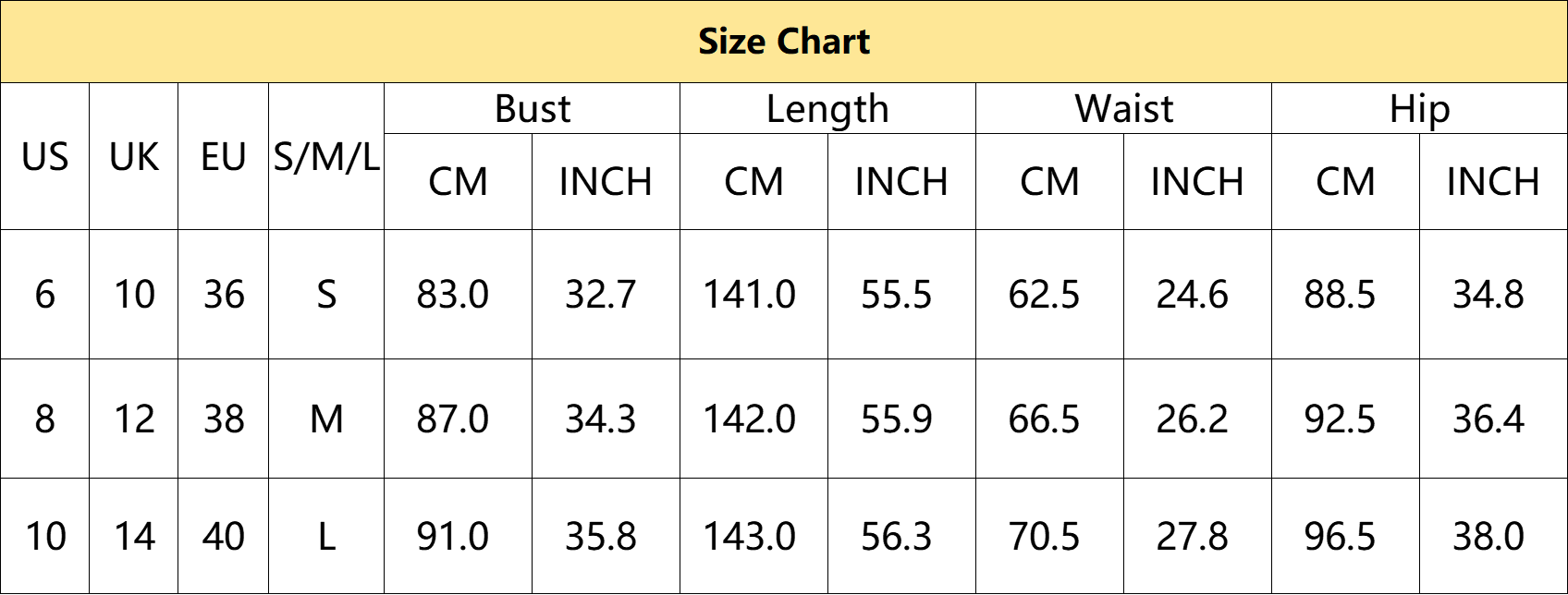Click the 36.4 hip inch cell

pyautogui.click(x=1494, y=419)
